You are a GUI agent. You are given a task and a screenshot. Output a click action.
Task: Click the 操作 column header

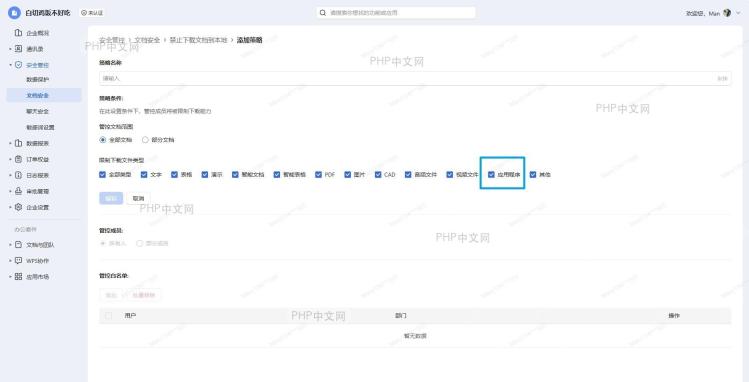click(674, 316)
